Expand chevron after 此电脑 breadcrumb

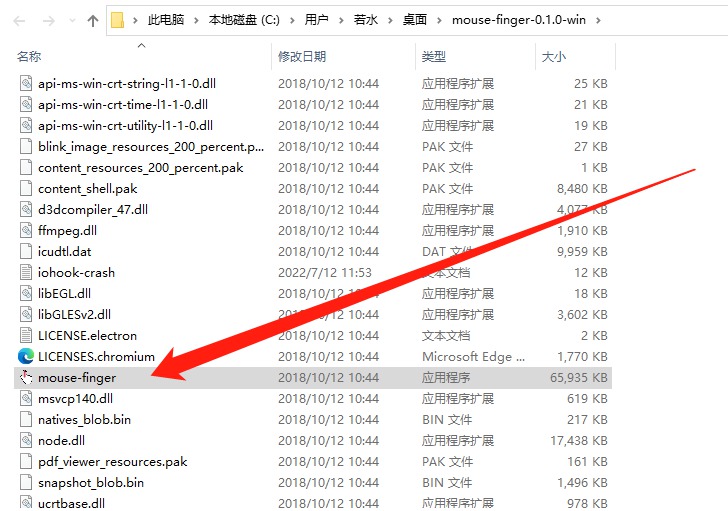pyautogui.click(x=196, y=20)
